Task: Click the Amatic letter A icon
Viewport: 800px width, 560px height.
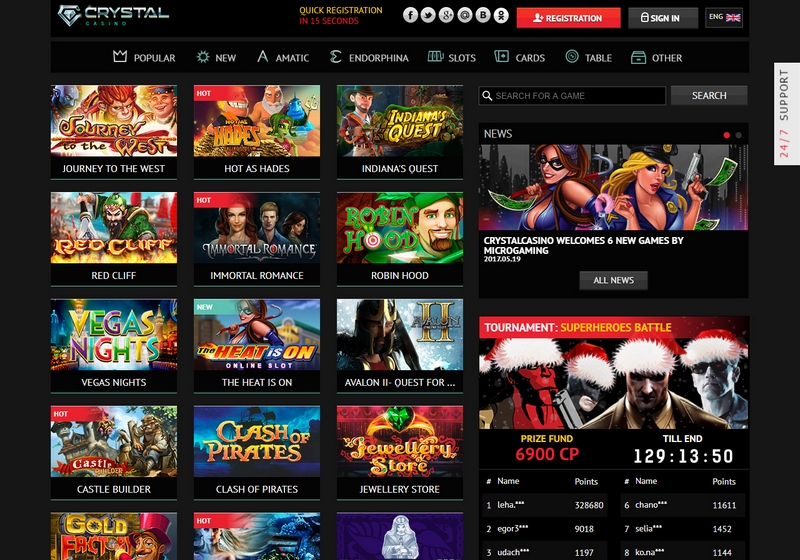Action: 263,57
